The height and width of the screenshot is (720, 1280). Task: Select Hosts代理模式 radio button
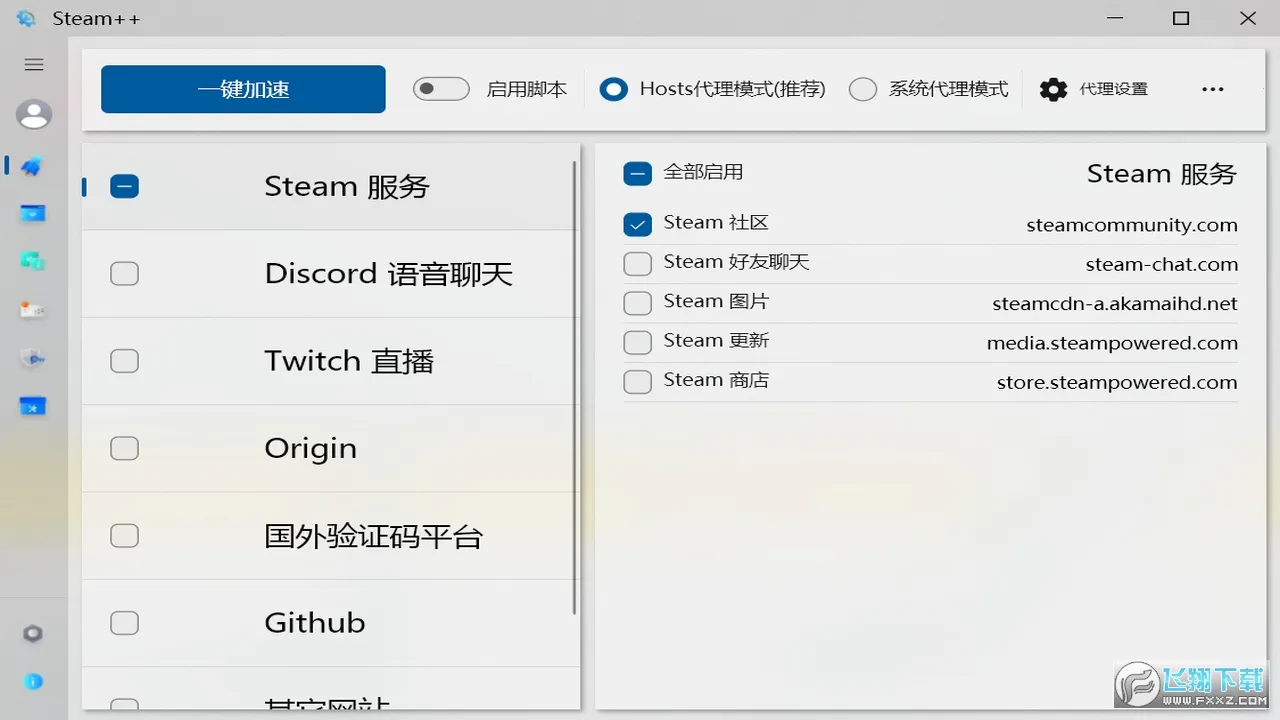(x=613, y=89)
